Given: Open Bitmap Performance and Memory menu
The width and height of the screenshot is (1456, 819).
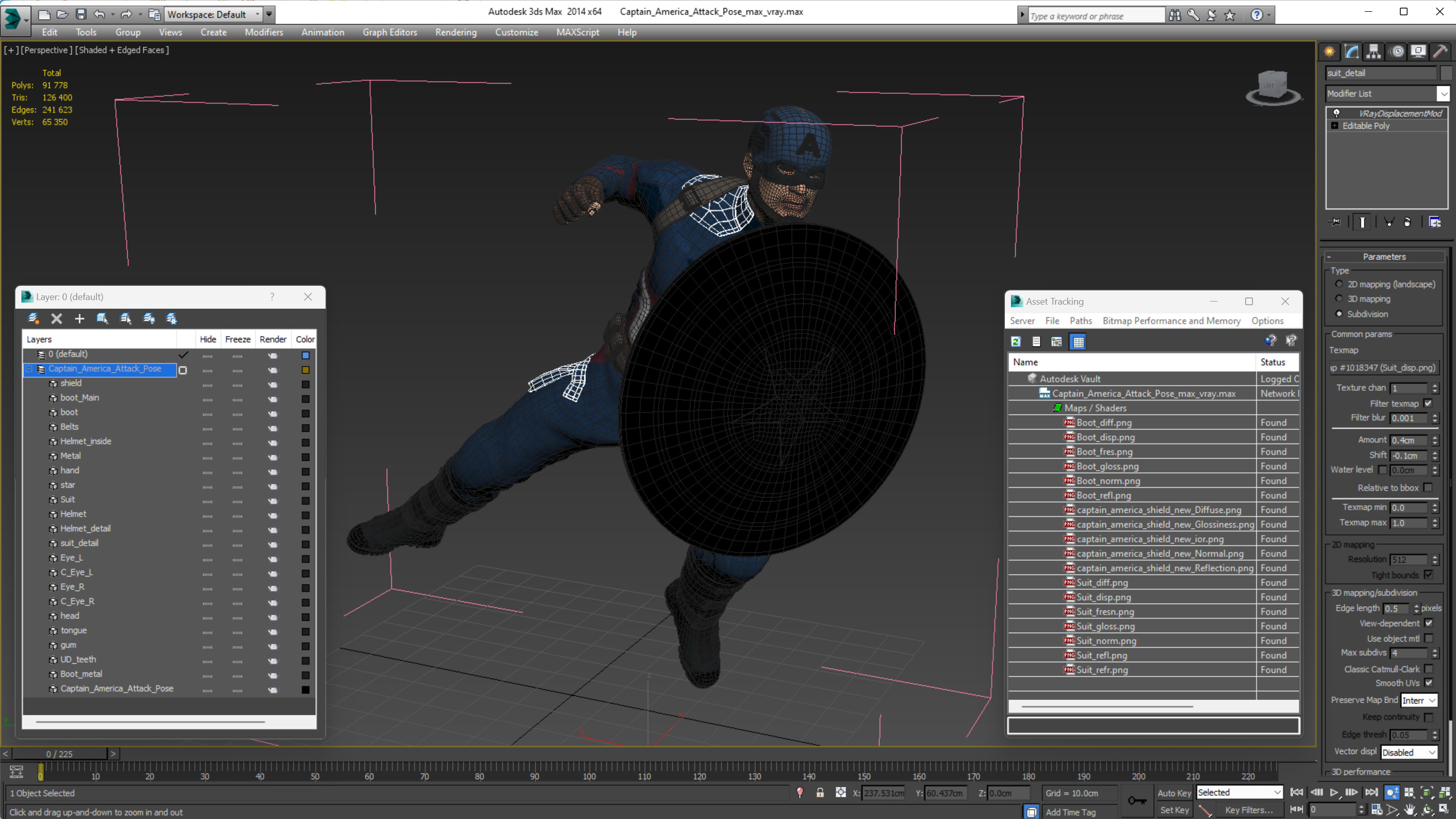Looking at the screenshot, I should tap(1171, 320).
